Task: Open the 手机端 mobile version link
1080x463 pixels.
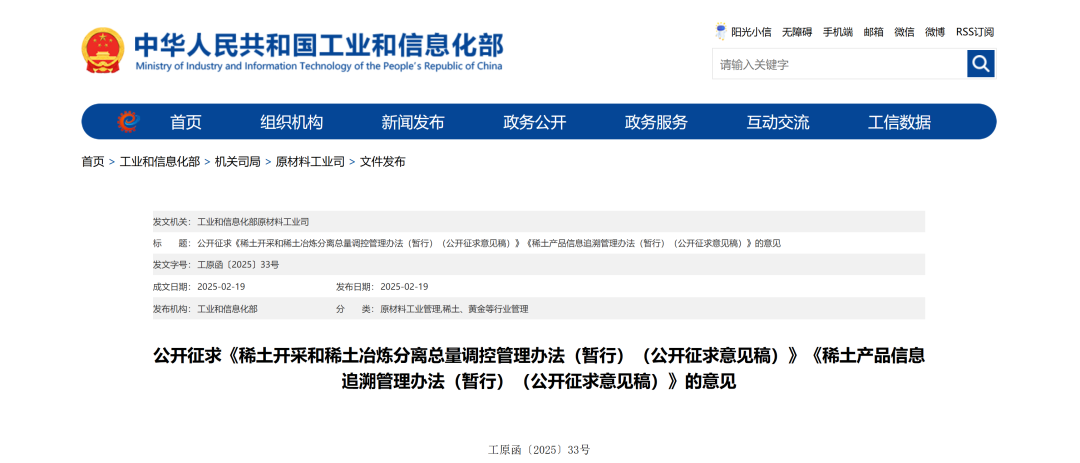Action: pyautogui.click(x=838, y=32)
